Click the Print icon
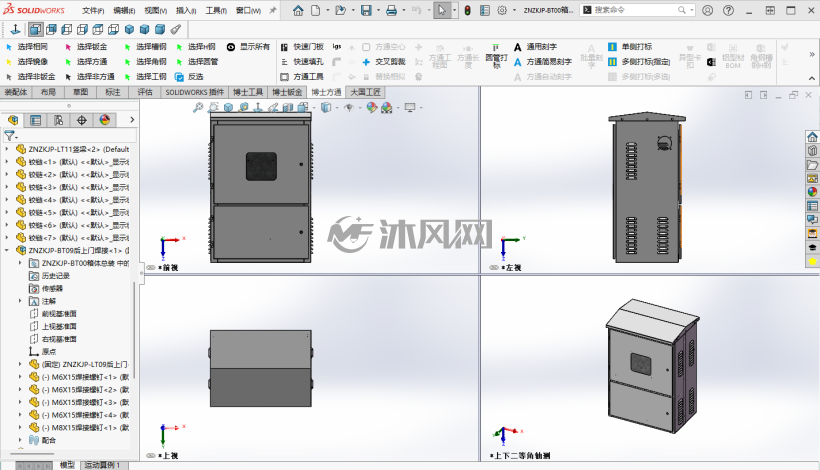Image resolution: width=820 pixels, height=470 pixels. point(391,10)
